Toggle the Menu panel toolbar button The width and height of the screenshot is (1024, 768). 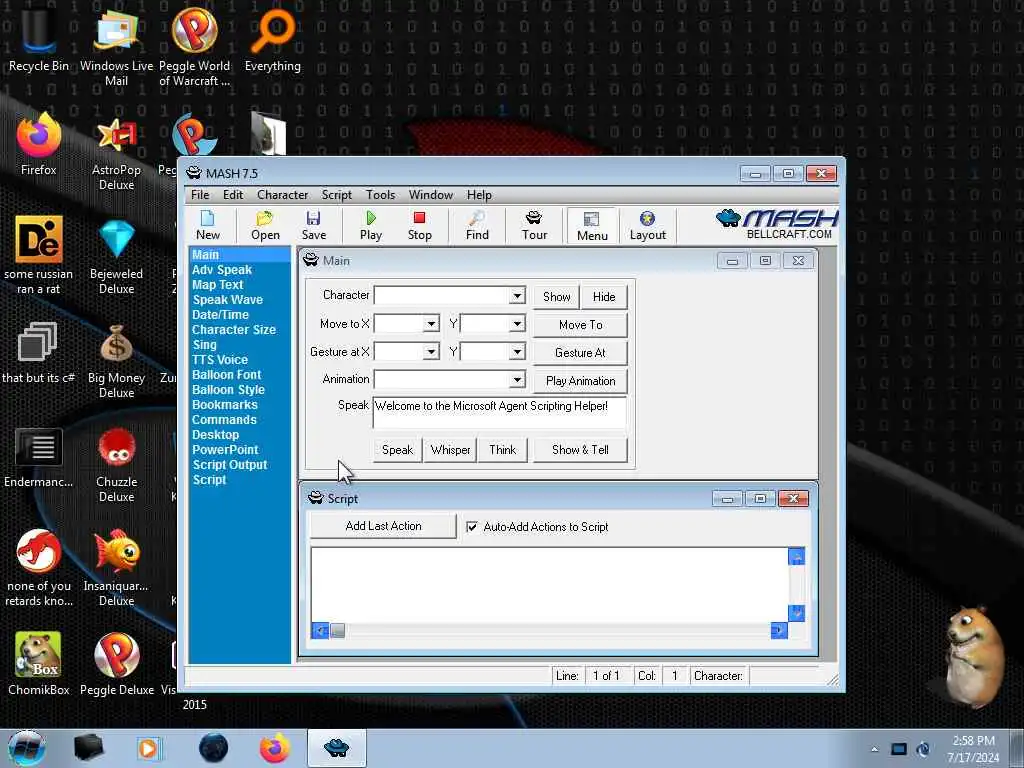[592, 227]
